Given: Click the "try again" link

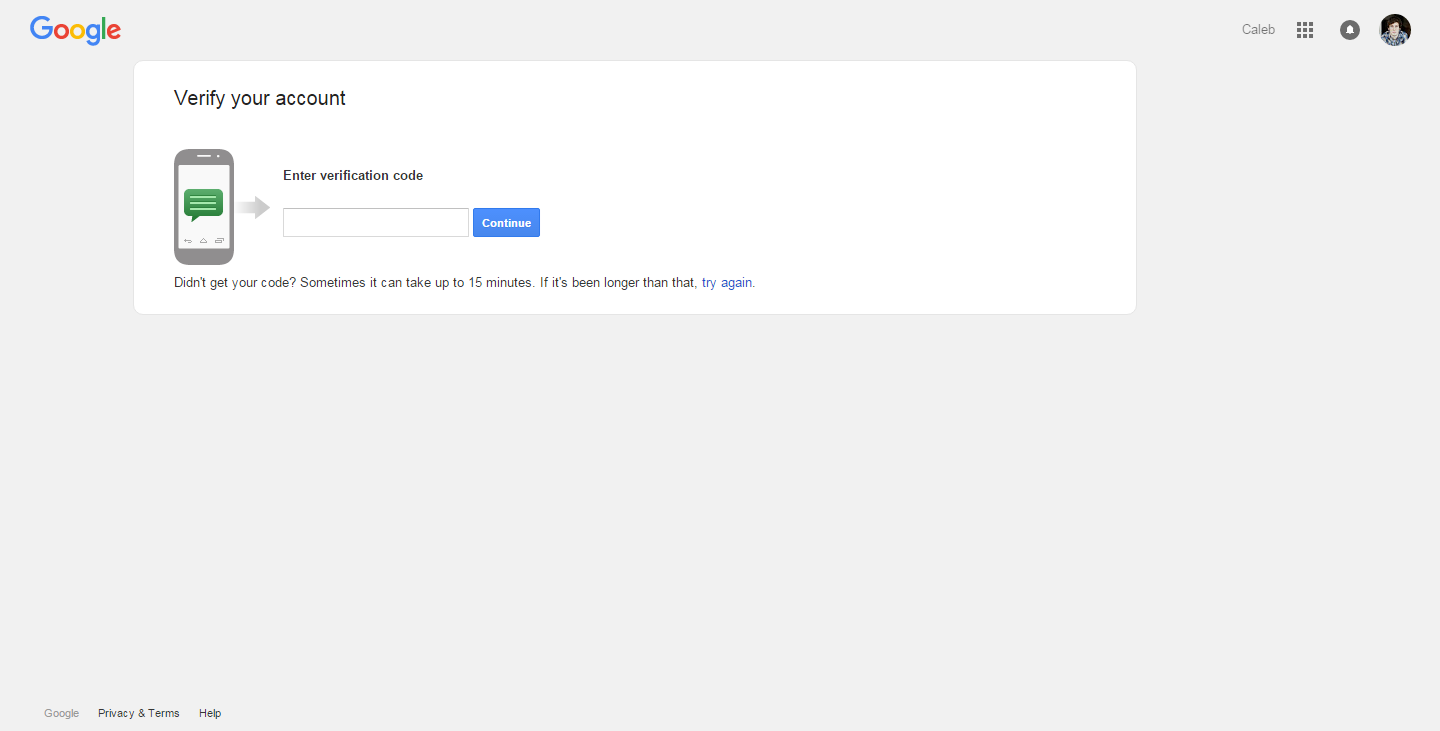Looking at the screenshot, I should (727, 283).
